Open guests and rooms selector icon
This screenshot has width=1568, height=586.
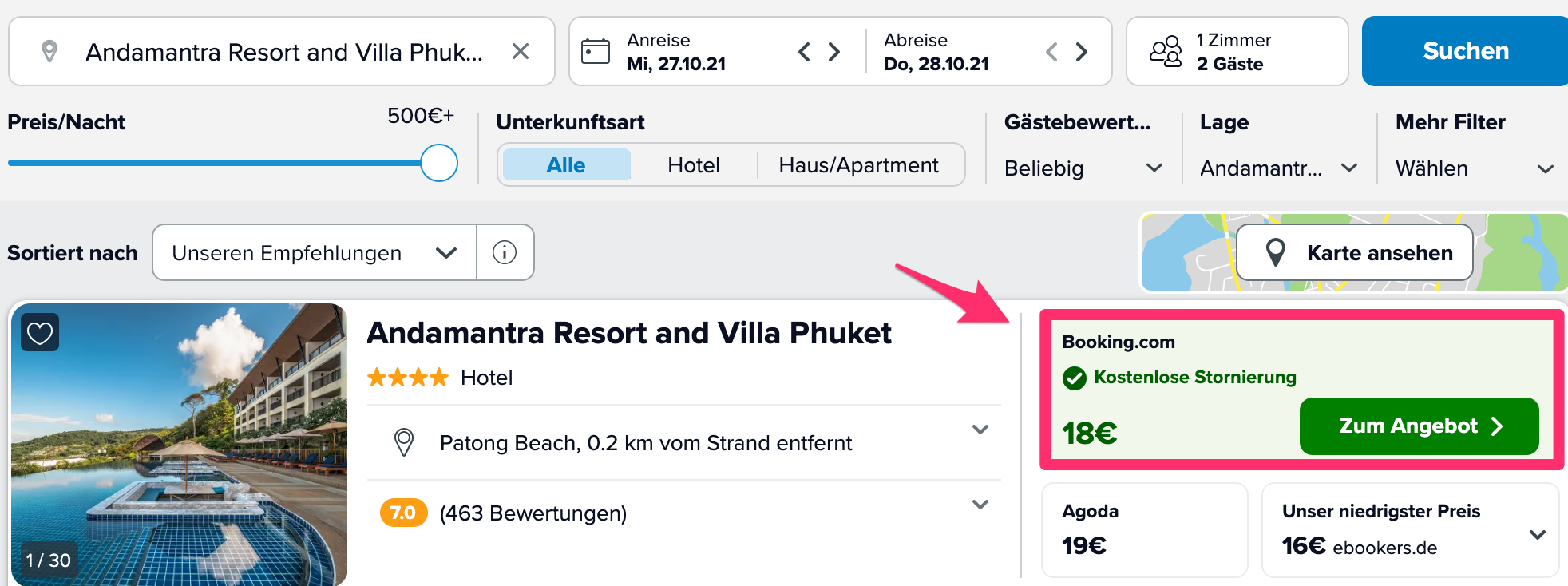(1166, 51)
